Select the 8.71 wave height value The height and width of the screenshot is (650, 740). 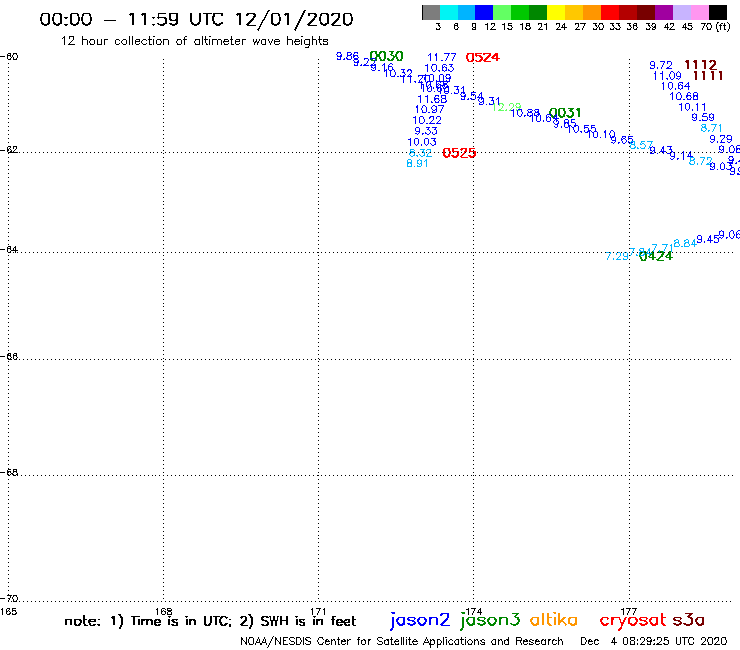(x=711, y=128)
